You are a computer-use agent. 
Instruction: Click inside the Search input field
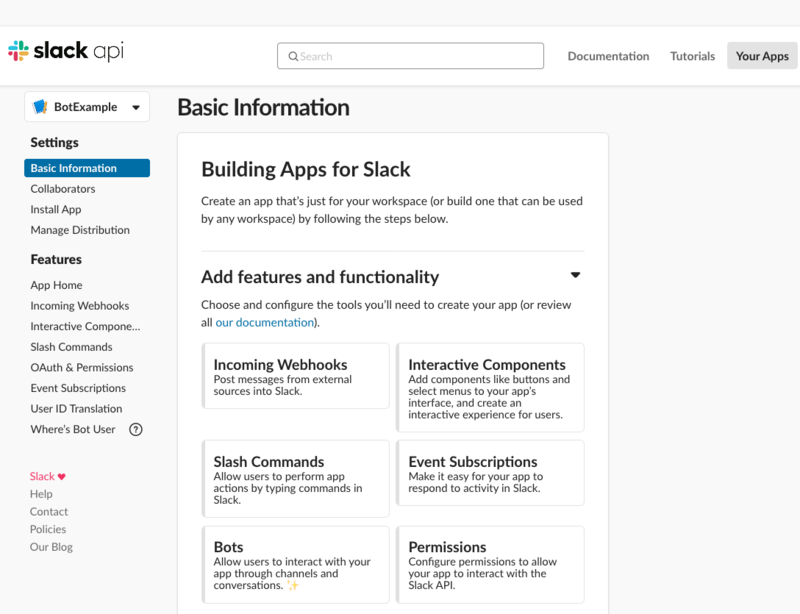410,55
